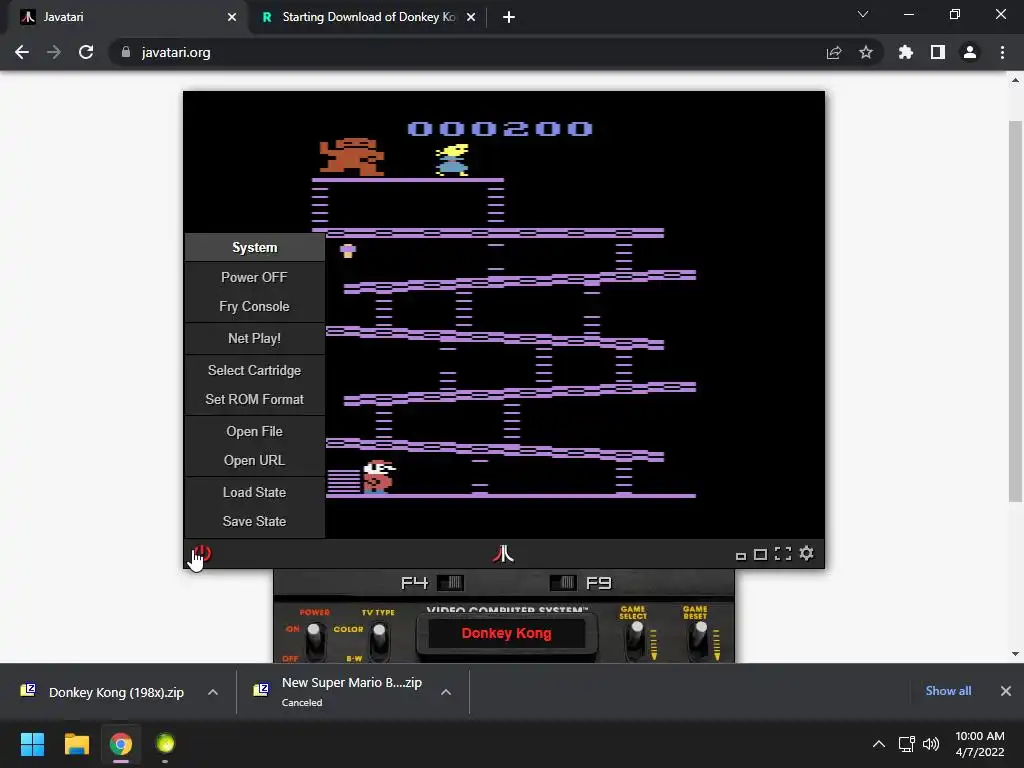
Task: Show hidden system tray icons
Action: coord(879,744)
